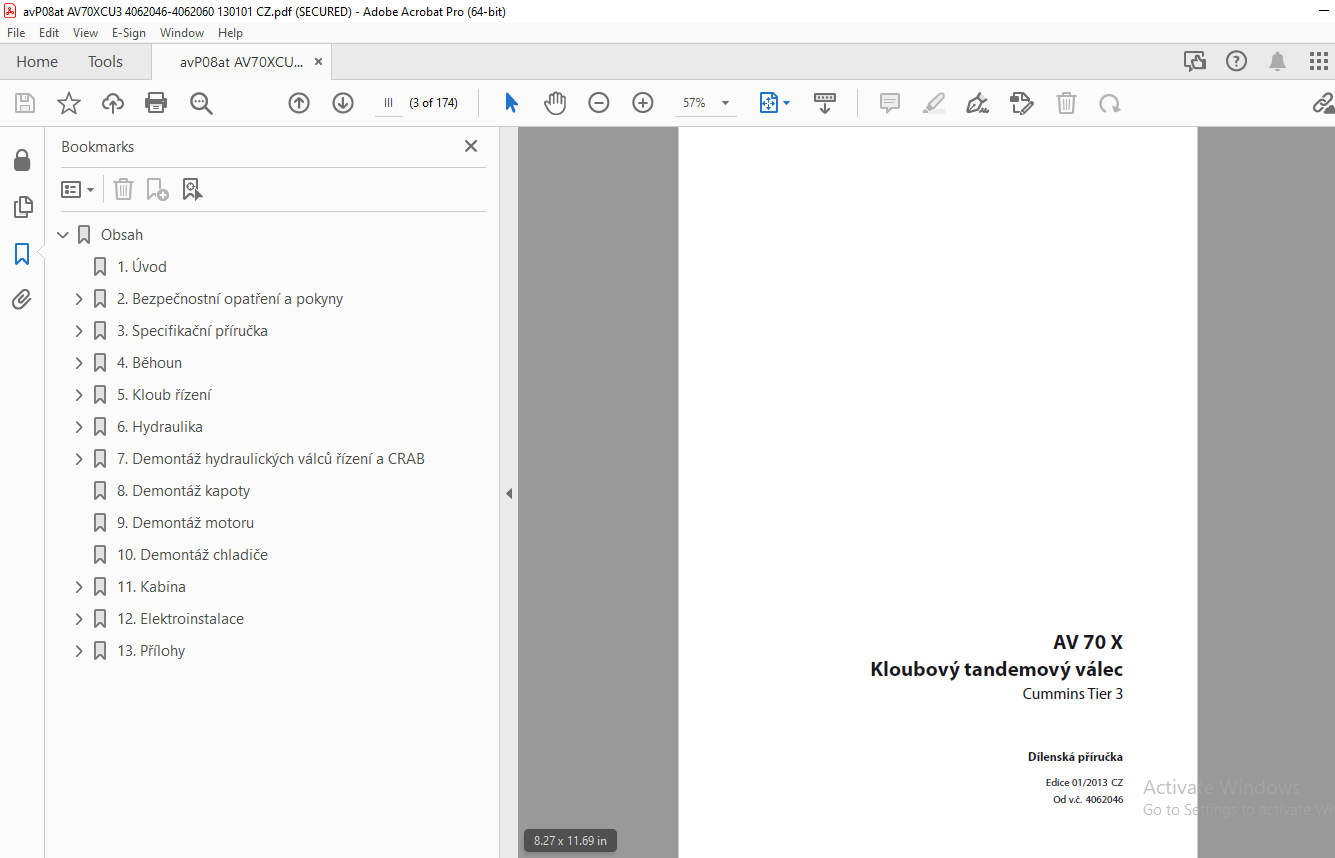Go to previous page arrow

tap(299, 103)
